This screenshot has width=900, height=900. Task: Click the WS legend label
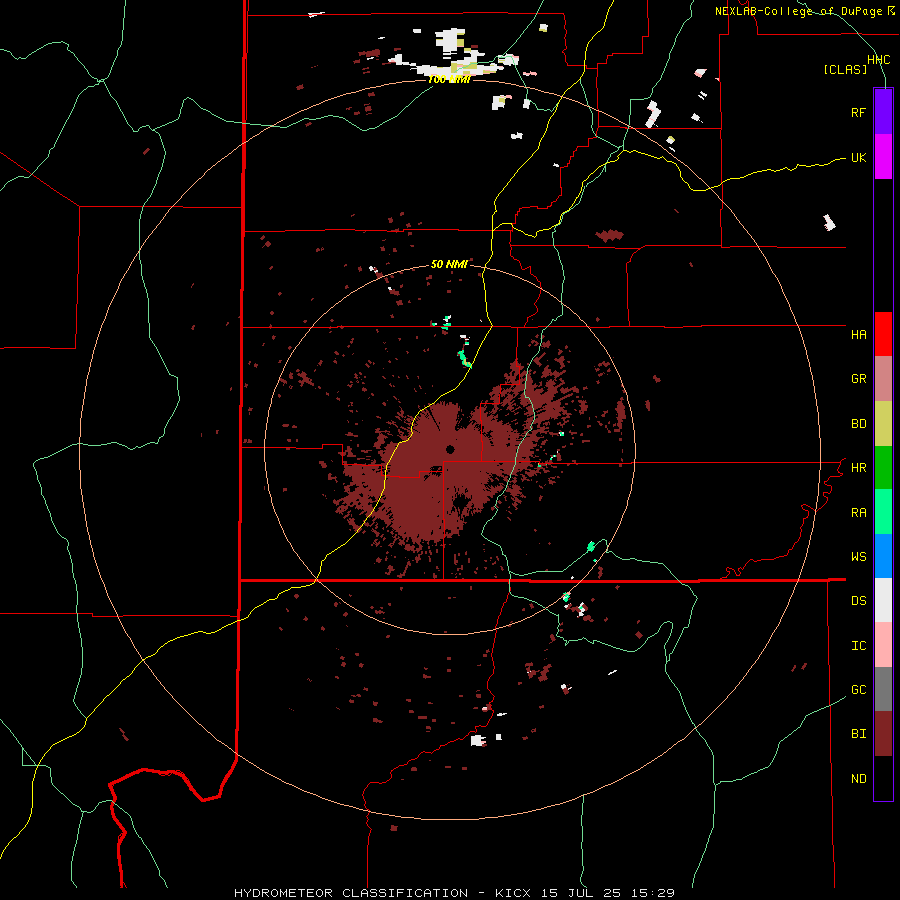pos(858,557)
